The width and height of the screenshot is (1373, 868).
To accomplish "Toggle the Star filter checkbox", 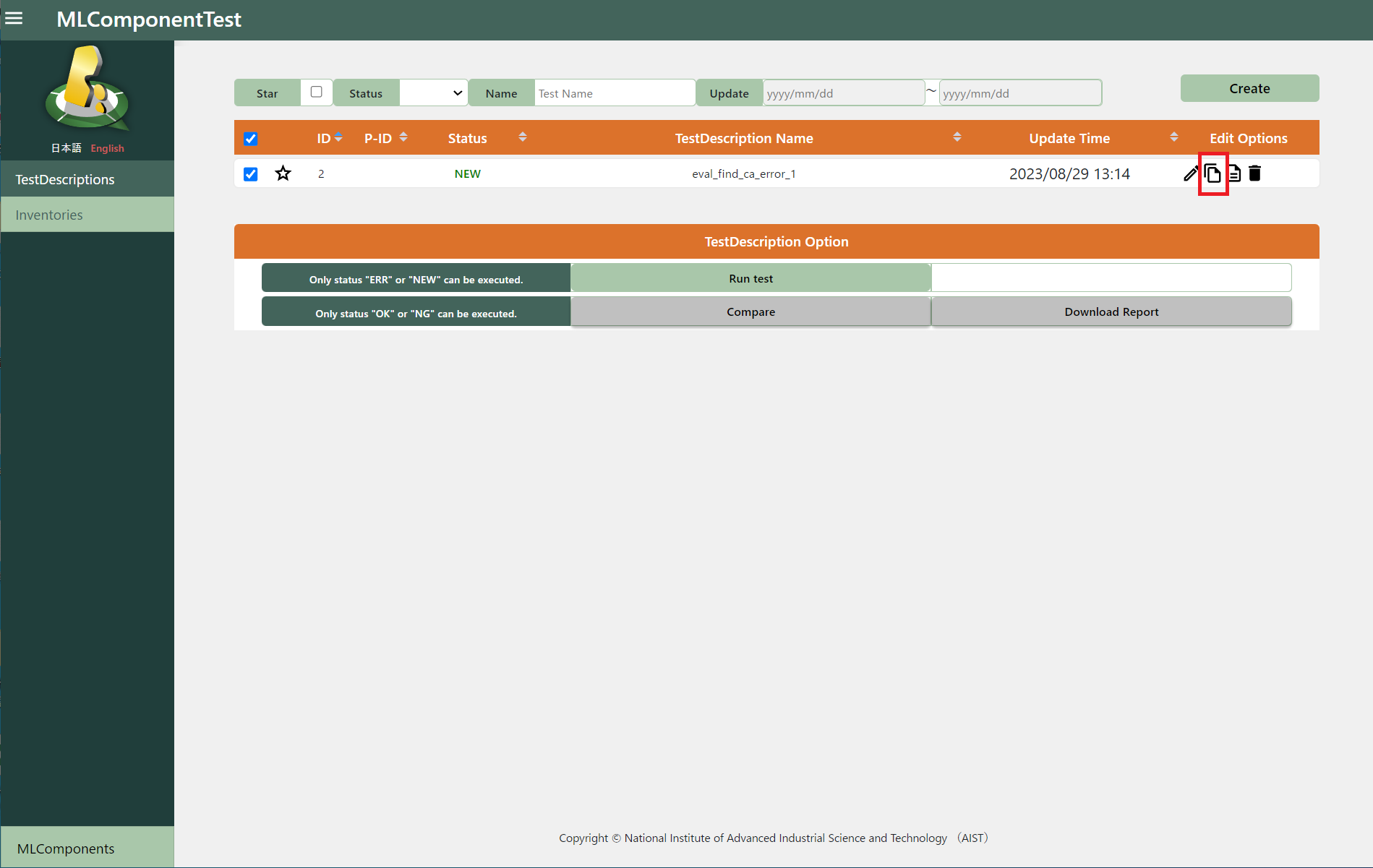I will point(316,92).
